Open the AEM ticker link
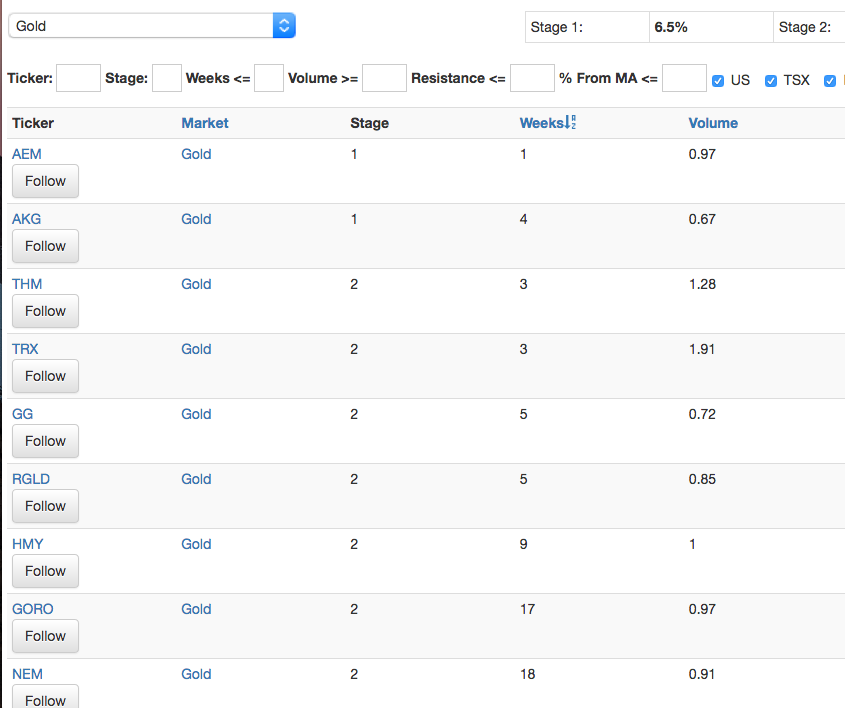 [27, 154]
